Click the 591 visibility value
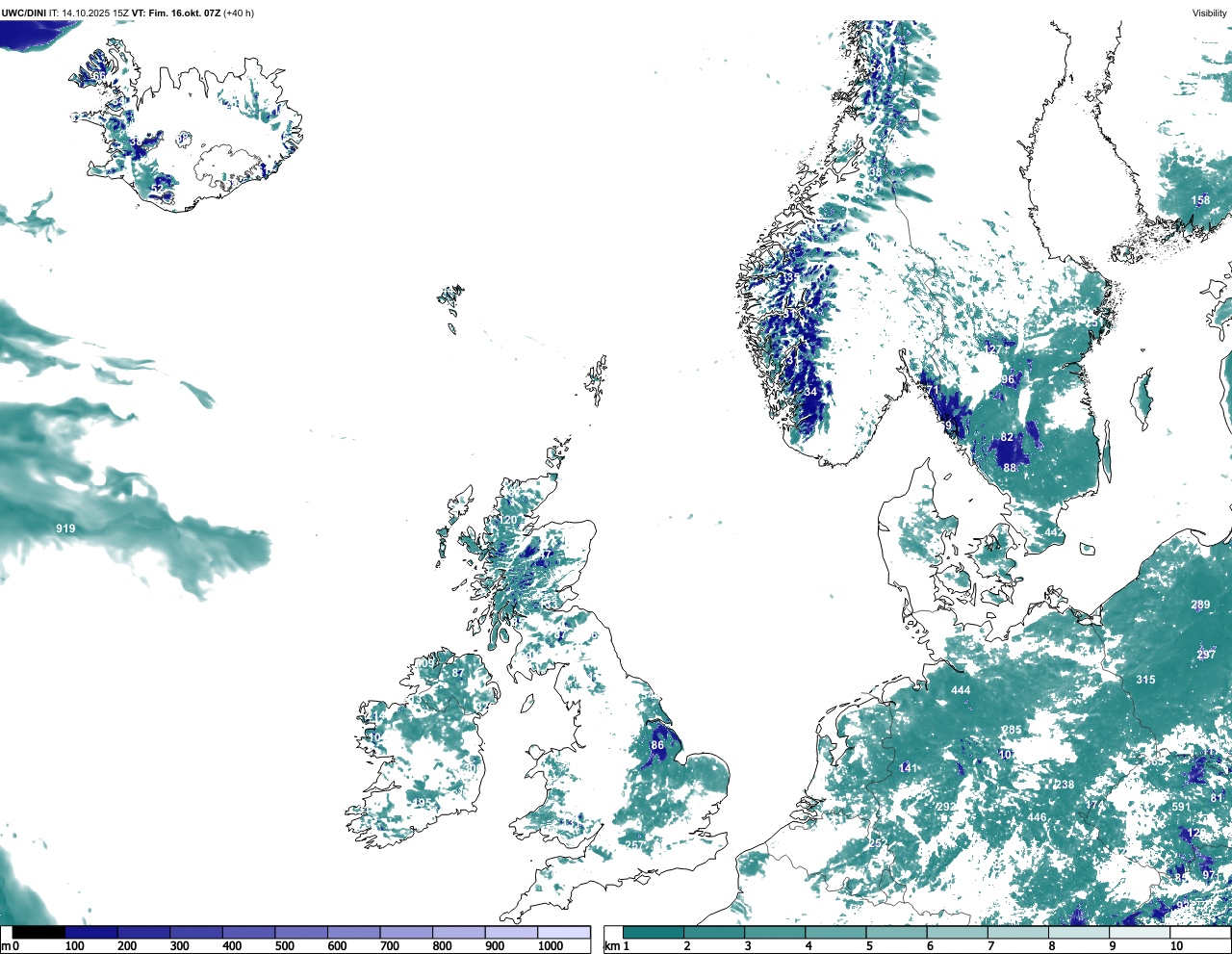The height and width of the screenshot is (954, 1232). click(1181, 807)
